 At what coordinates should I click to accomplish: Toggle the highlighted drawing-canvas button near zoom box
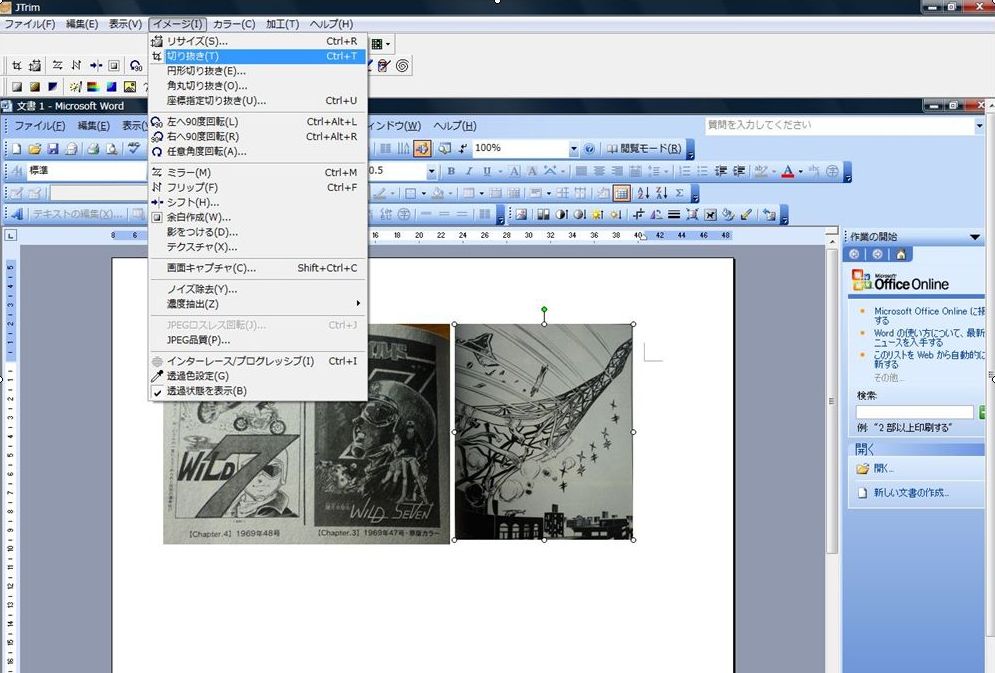click(421, 149)
